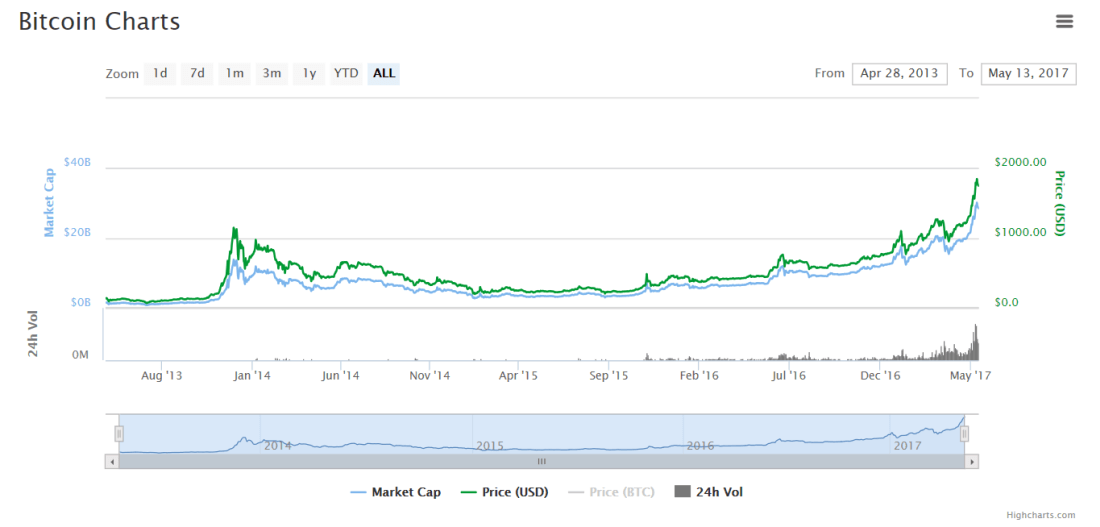Screen dimensions: 1100x527
Task: Click the navigator scrollbar right arrow
Action: click(x=972, y=461)
